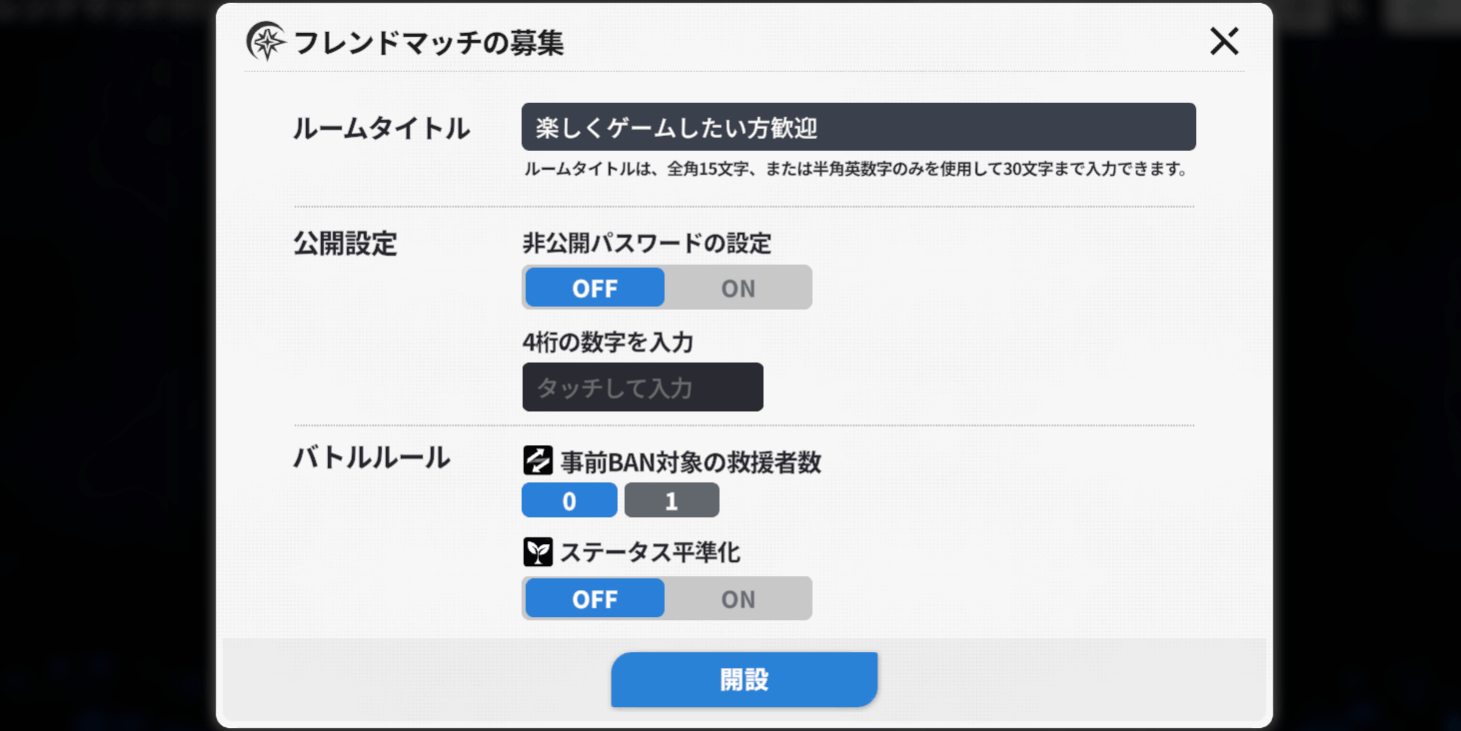Enable the 非公開パスワード setting by clicking ON

point(738,288)
